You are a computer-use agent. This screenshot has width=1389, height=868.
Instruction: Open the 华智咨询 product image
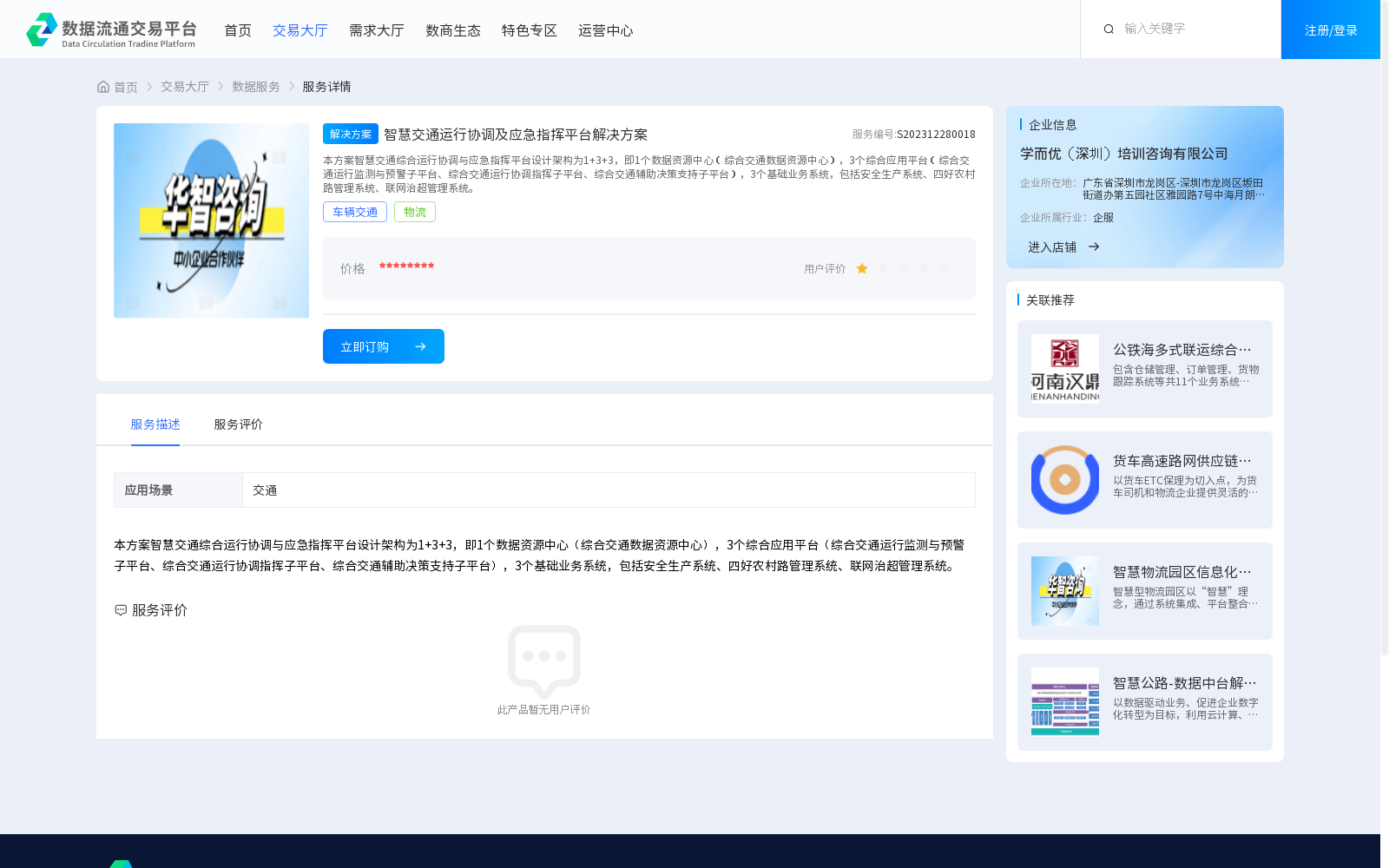(x=211, y=220)
